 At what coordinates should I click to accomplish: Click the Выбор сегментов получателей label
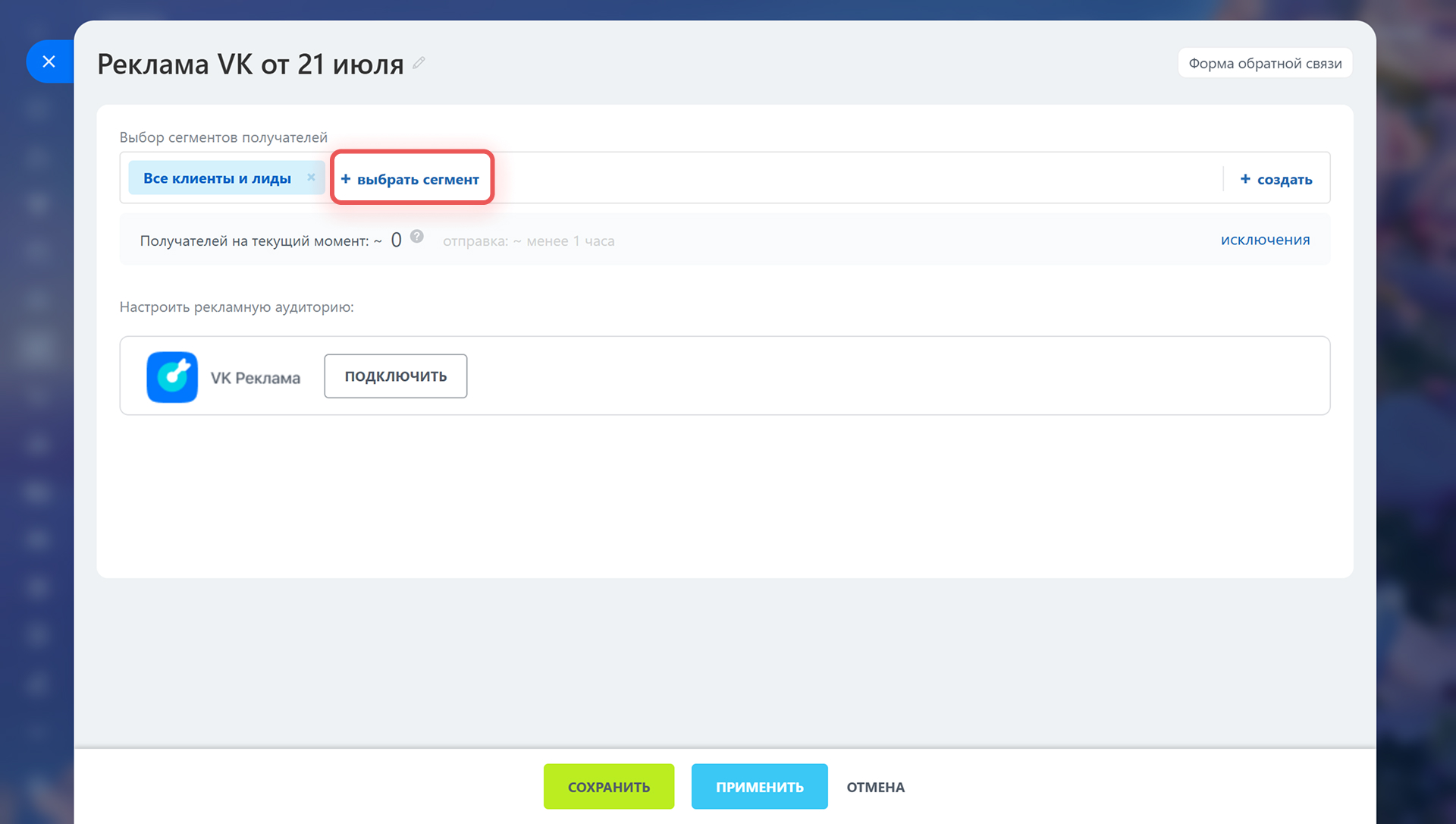[x=224, y=137]
